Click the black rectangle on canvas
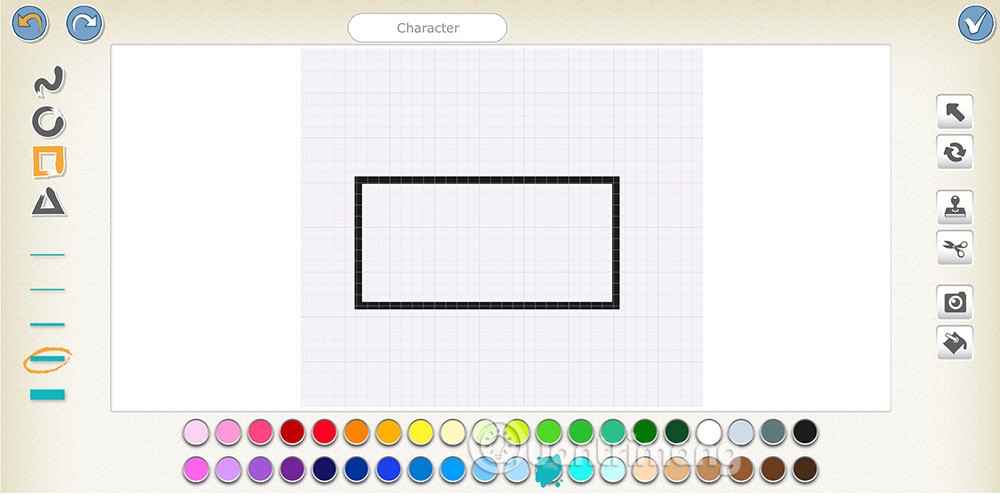 [487, 243]
